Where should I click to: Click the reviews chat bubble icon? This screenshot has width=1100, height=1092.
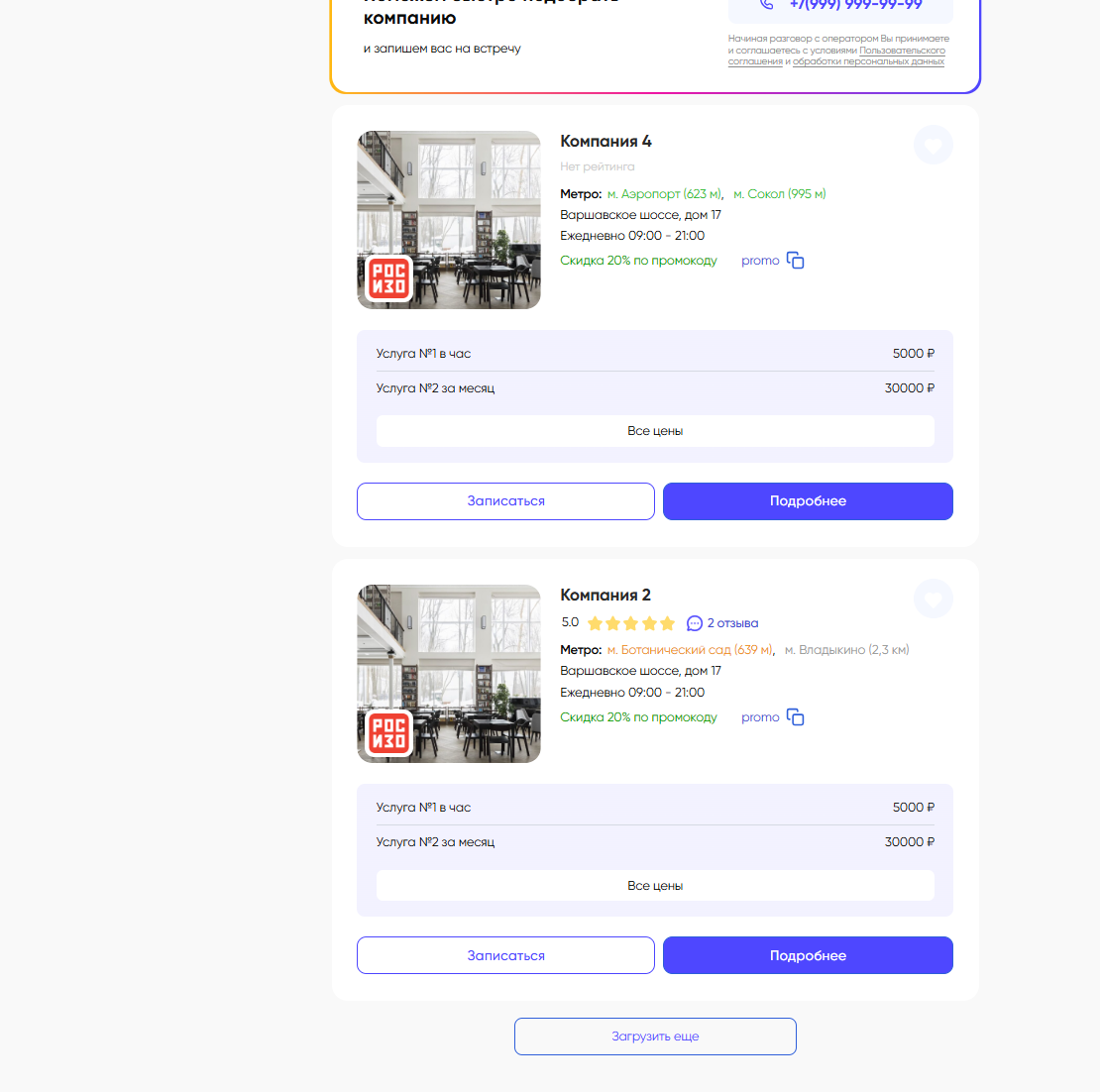point(695,623)
